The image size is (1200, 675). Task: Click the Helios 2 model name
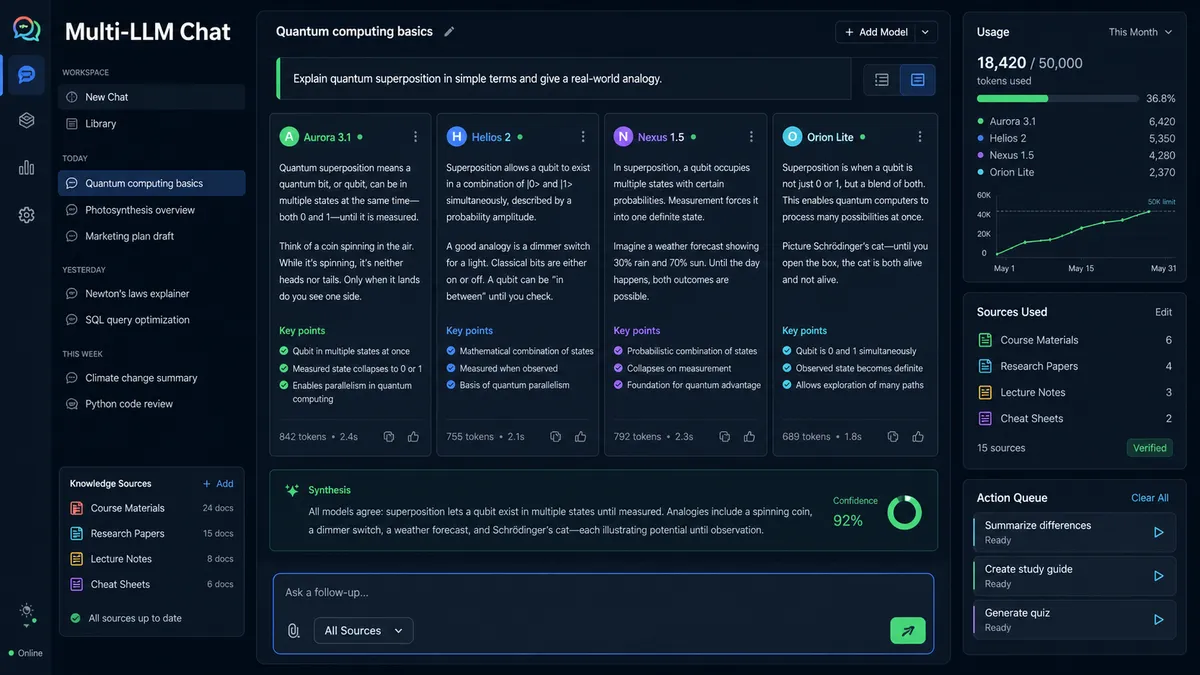pyautogui.click(x=491, y=137)
